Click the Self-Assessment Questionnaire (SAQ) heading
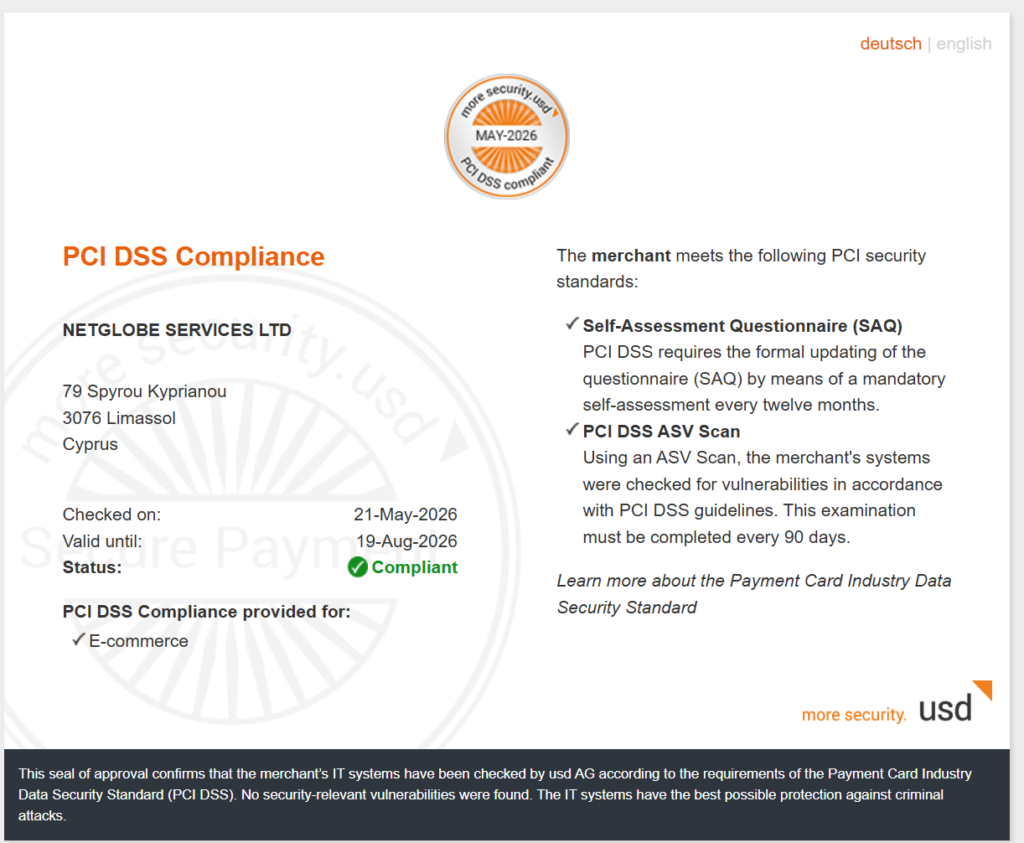The width and height of the screenshot is (1024, 843). click(743, 326)
